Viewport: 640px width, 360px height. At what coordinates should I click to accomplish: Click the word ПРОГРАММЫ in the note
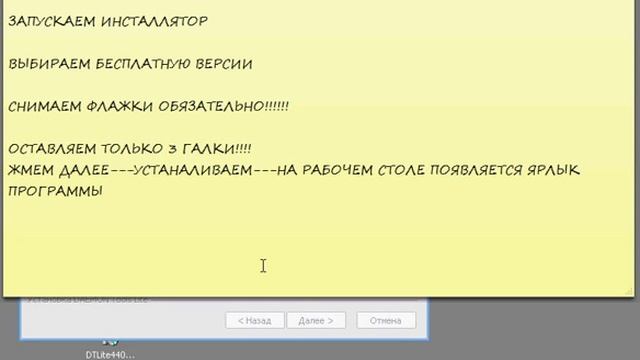(x=56, y=191)
